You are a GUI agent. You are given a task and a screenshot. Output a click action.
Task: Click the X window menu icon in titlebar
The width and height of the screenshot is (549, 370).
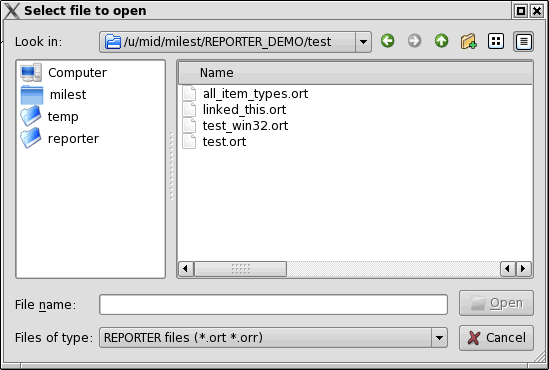point(12,11)
